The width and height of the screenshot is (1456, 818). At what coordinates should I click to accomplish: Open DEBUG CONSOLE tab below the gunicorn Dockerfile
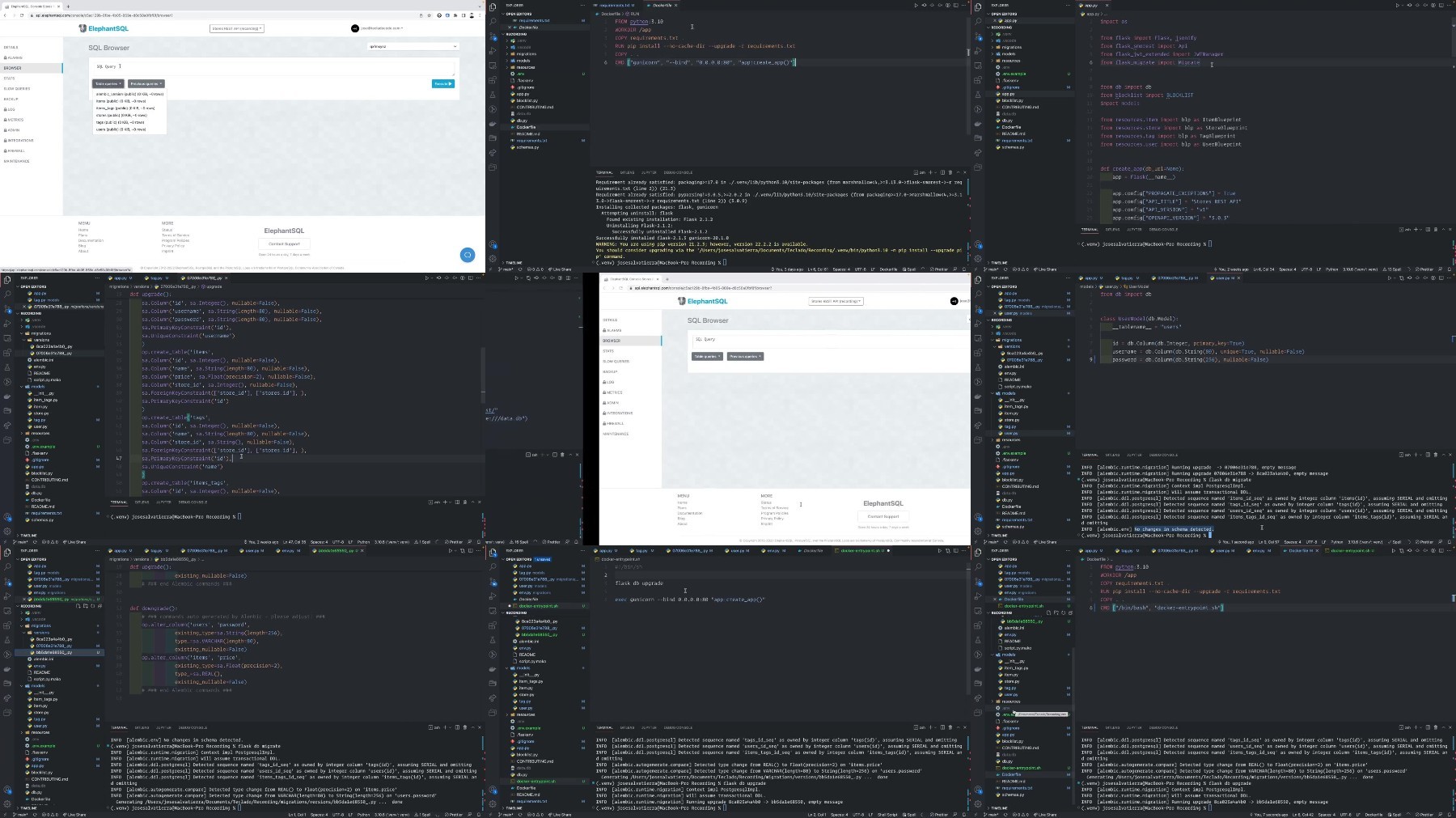pos(678,172)
